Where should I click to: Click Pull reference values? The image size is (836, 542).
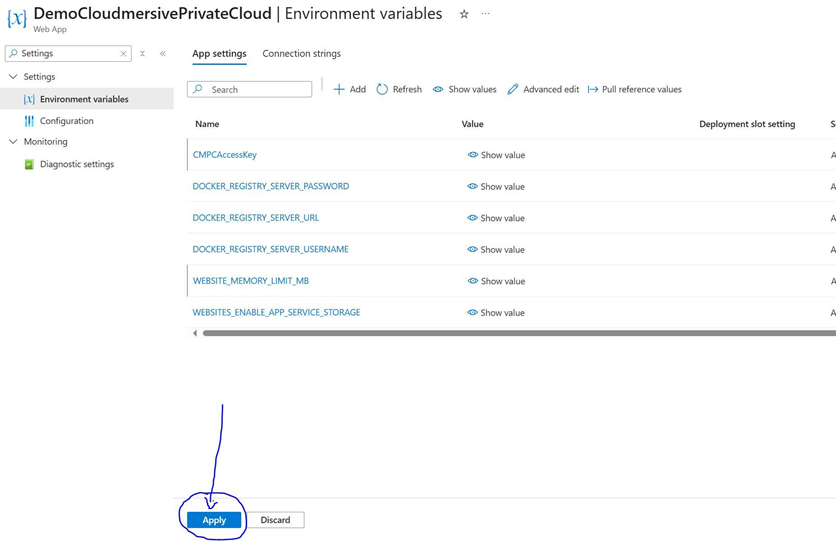(x=634, y=90)
